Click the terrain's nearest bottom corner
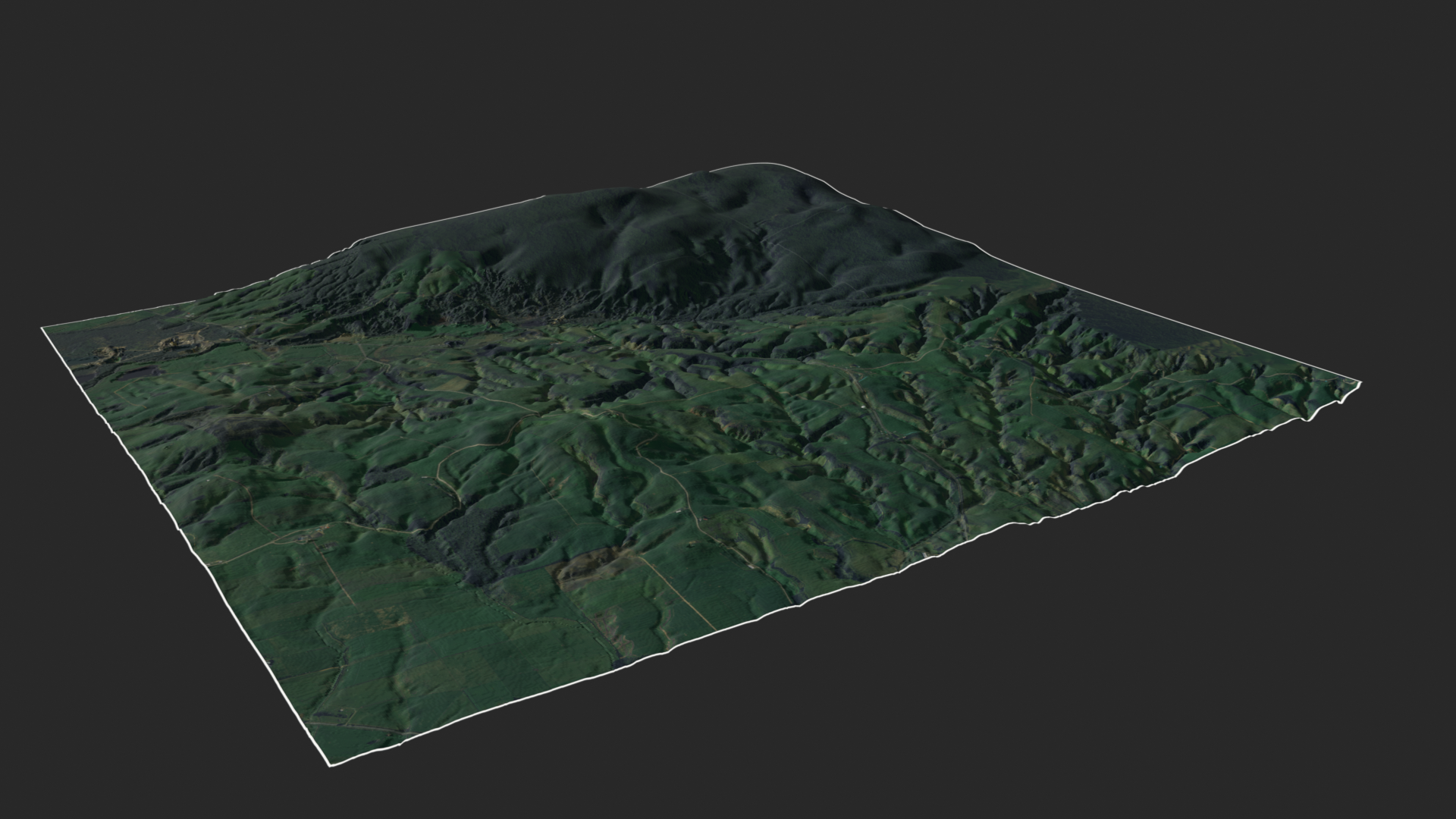The width and height of the screenshot is (1456, 819). (331, 764)
